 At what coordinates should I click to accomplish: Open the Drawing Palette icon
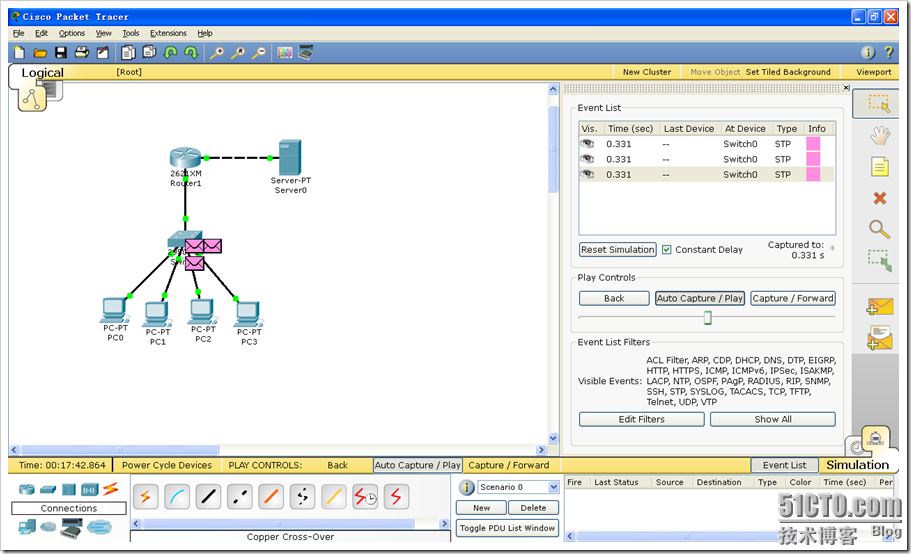pos(285,53)
